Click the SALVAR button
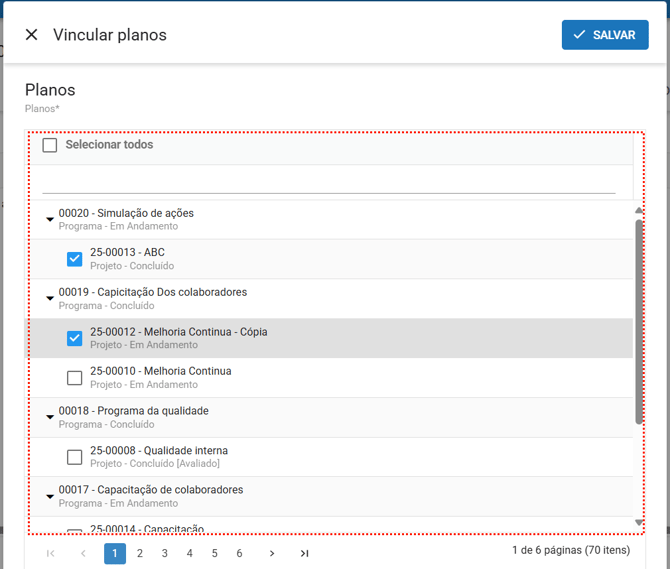The height and width of the screenshot is (569, 670). click(x=604, y=35)
